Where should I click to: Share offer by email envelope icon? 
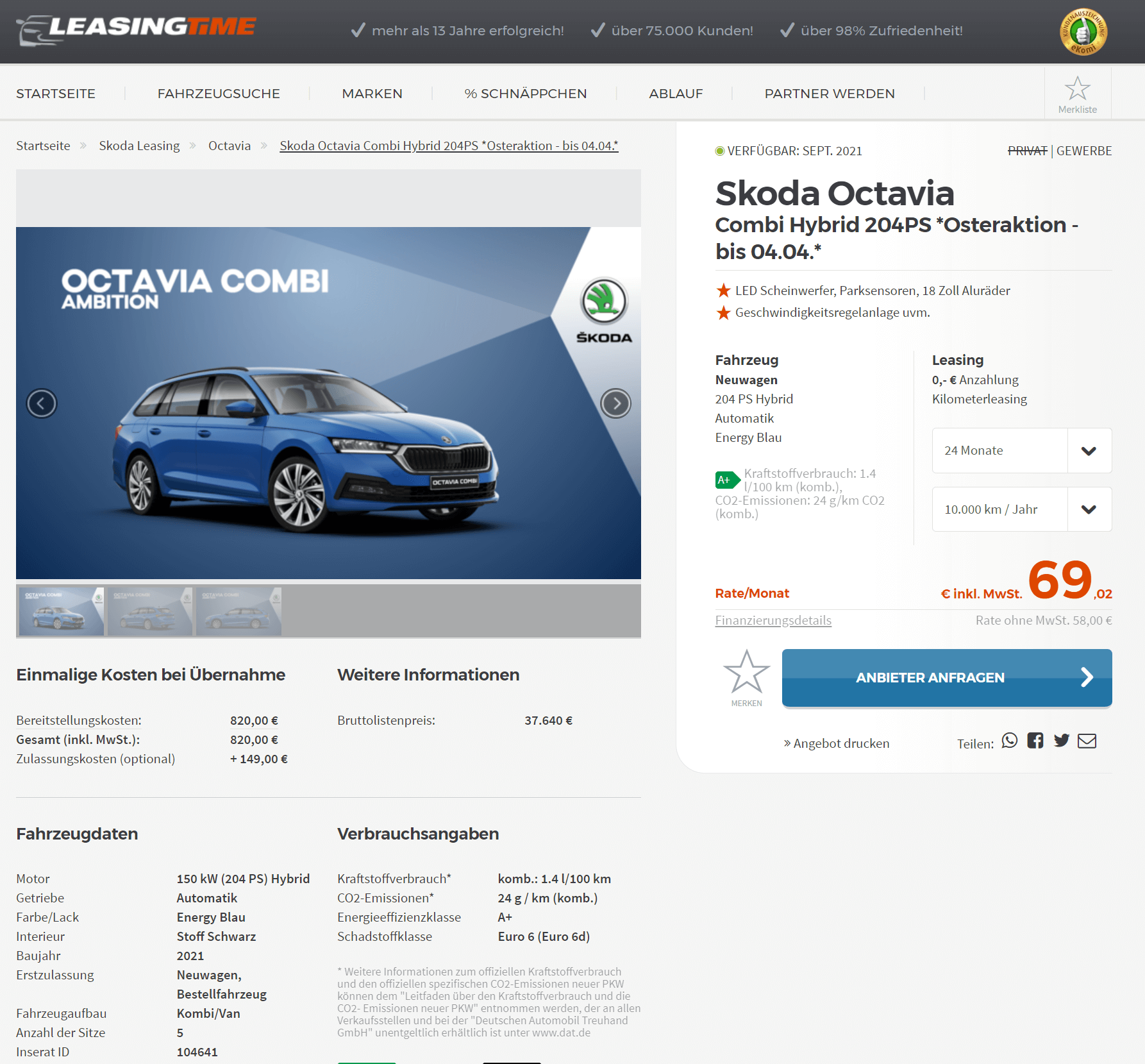pos(1087,741)
